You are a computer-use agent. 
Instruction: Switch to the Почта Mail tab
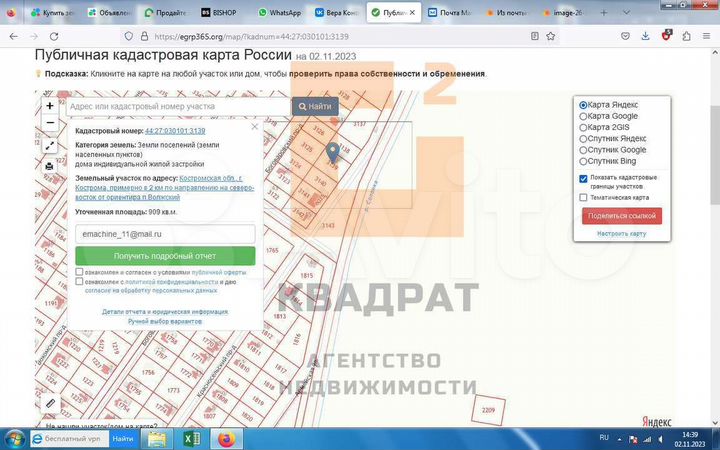[450, 13]
